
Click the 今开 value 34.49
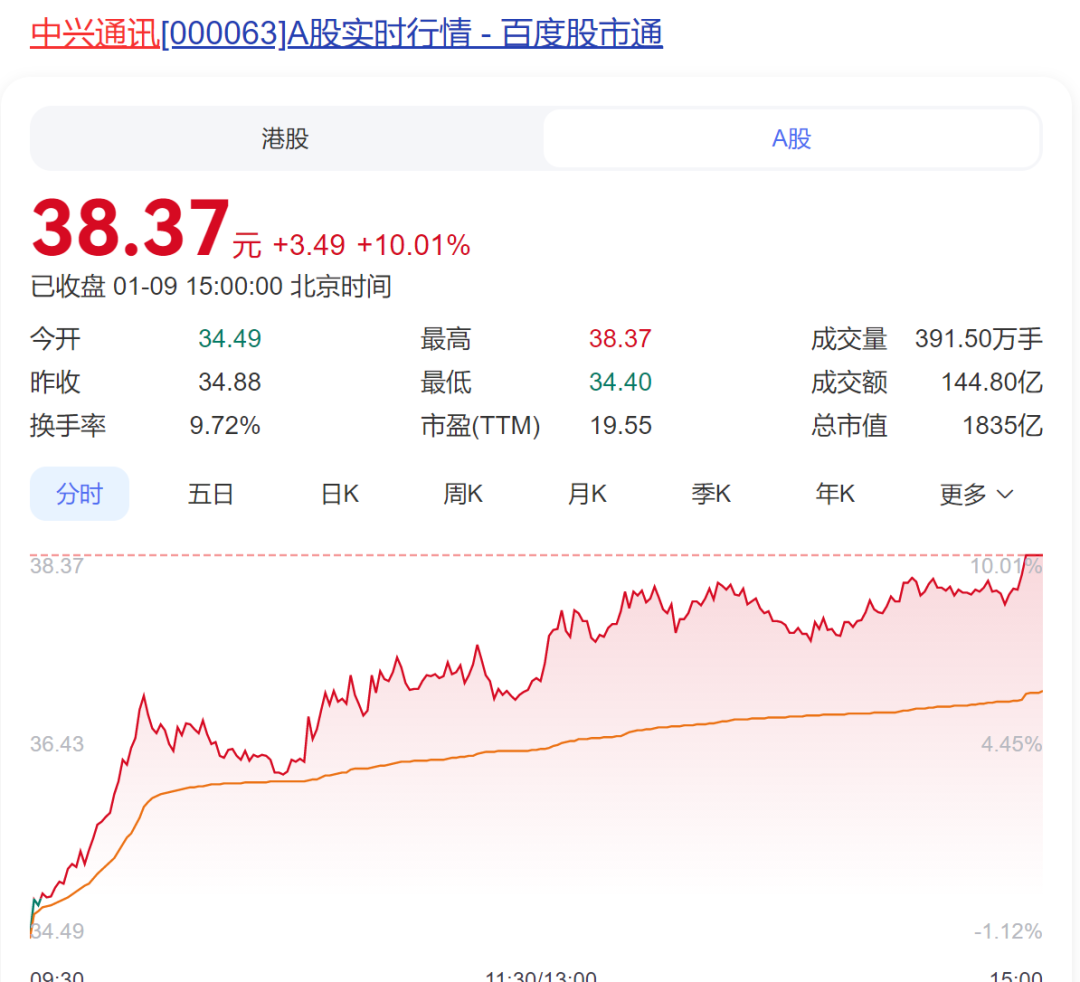[x=230, y=339]
